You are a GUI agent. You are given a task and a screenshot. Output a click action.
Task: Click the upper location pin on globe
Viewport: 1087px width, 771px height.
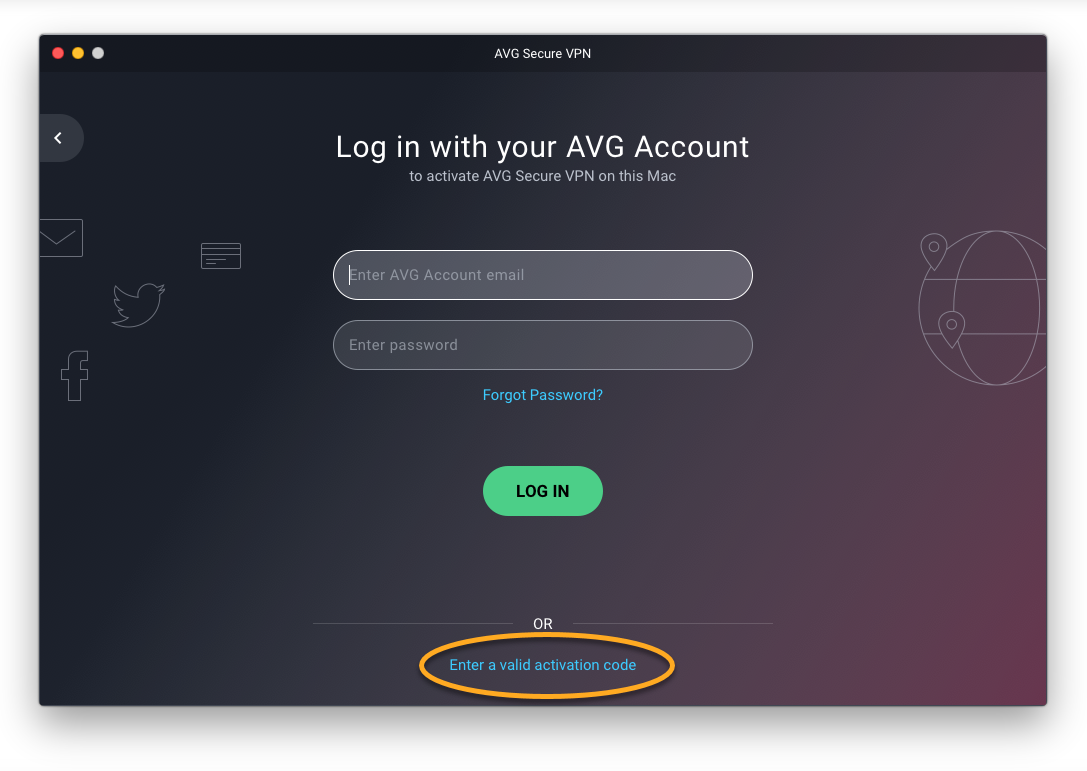(934, 251)
